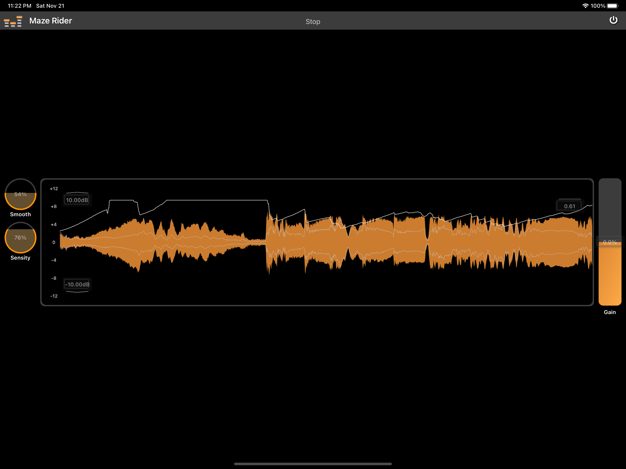The width and height of the screenshot is (626, 469).
Task: Select the 10.00dB upper limit handle
Action: pyautogui.click(x=77, y=200)
